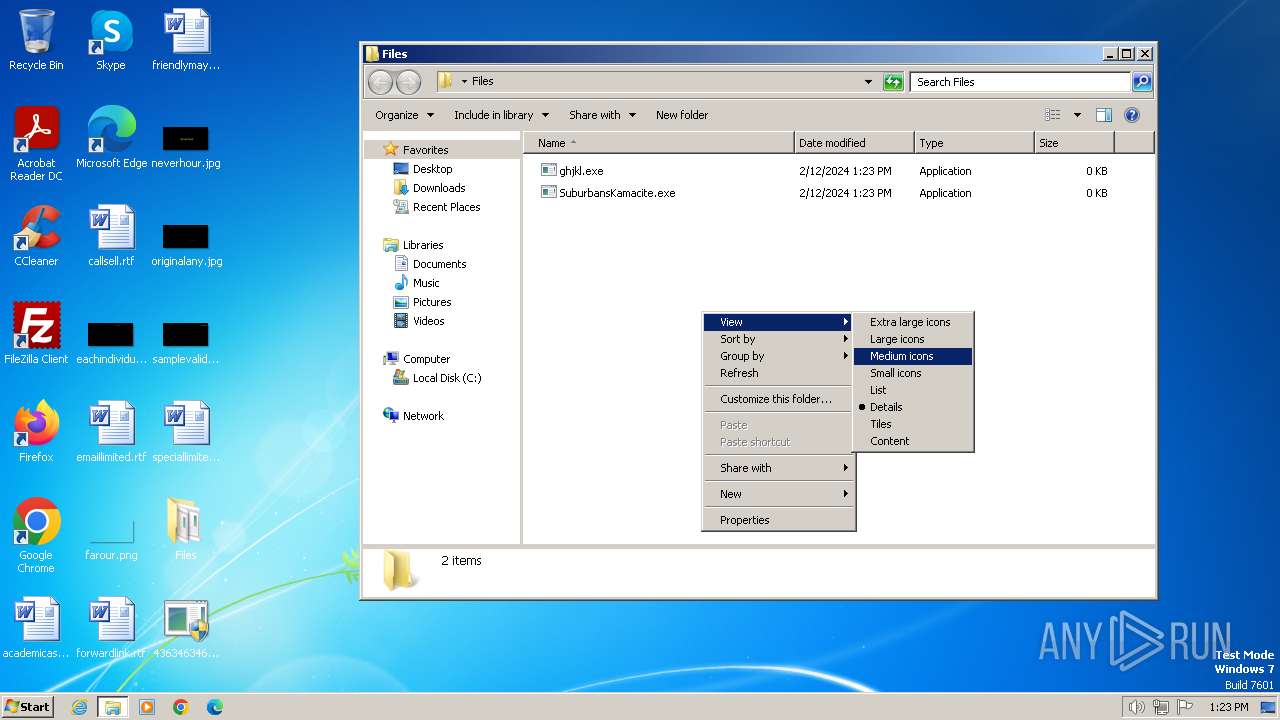1280x720 pixels.
Task: Launch FileZilla Client shortcut
Action: click(36, 334)
